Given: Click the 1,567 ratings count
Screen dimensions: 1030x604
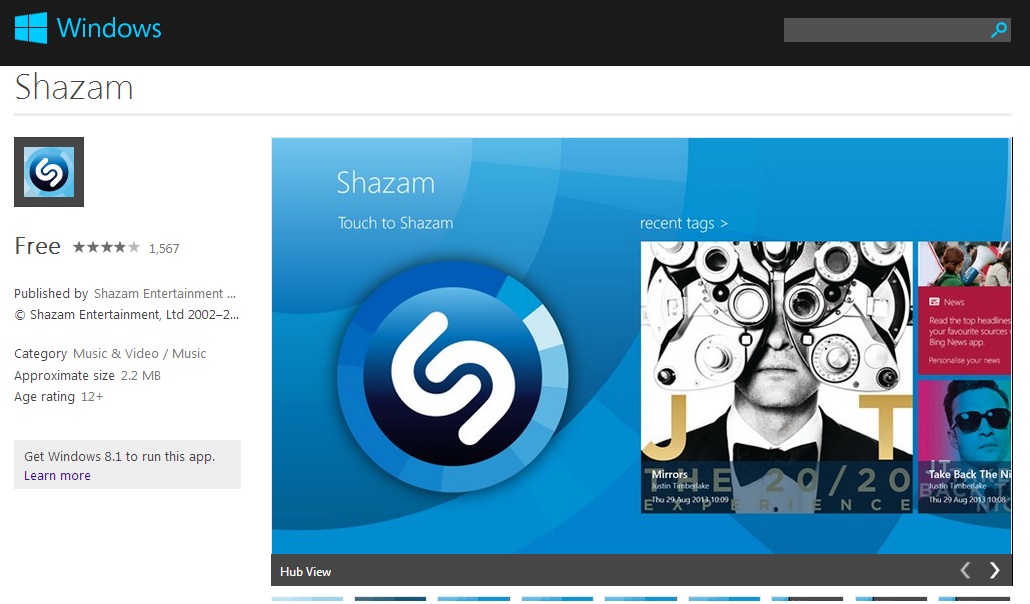Looking at the screenshot, I should (164, 248).
